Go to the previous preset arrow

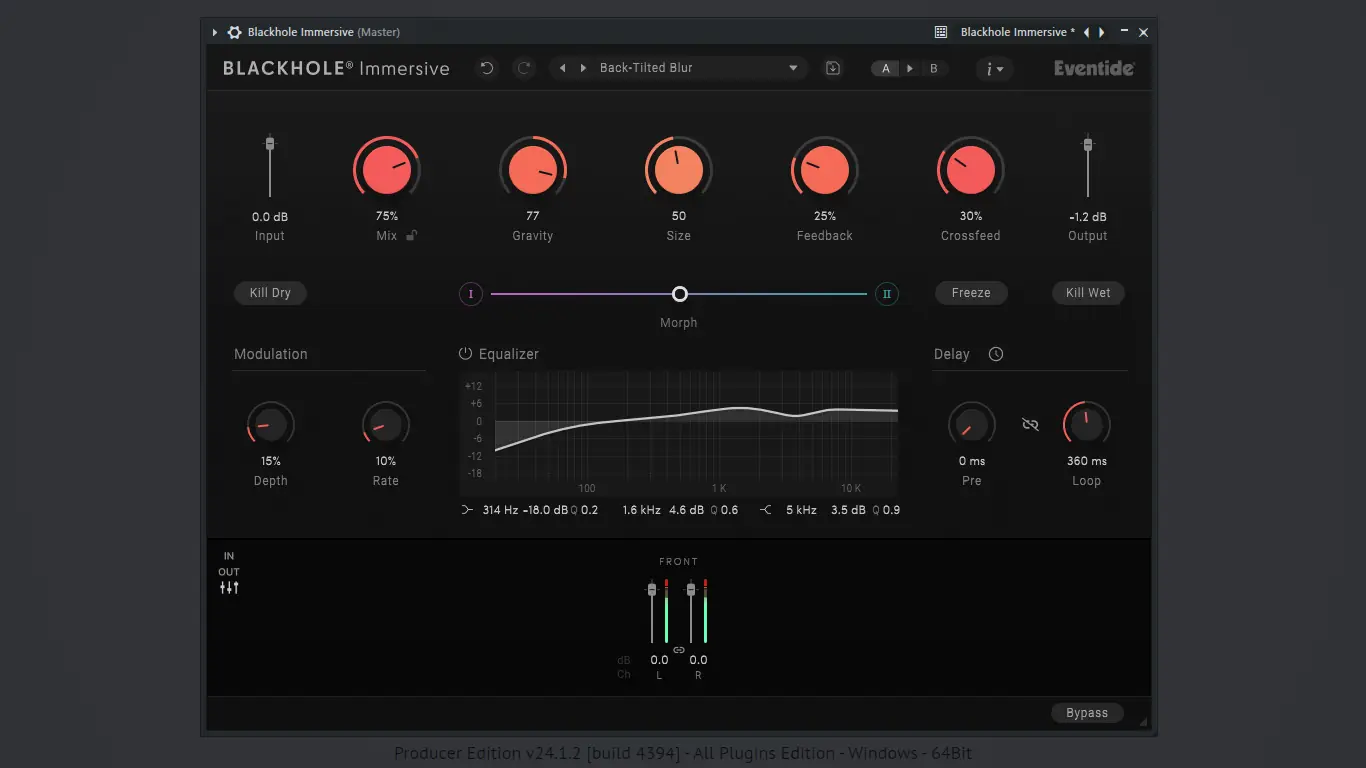click(562, 68)
